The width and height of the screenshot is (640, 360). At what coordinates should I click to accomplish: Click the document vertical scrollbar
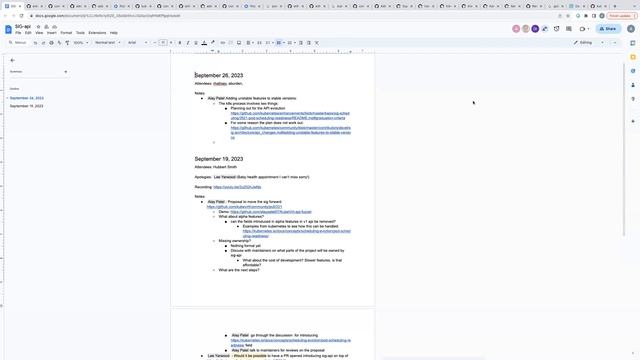pyautogui.click(x=623, y=149)
